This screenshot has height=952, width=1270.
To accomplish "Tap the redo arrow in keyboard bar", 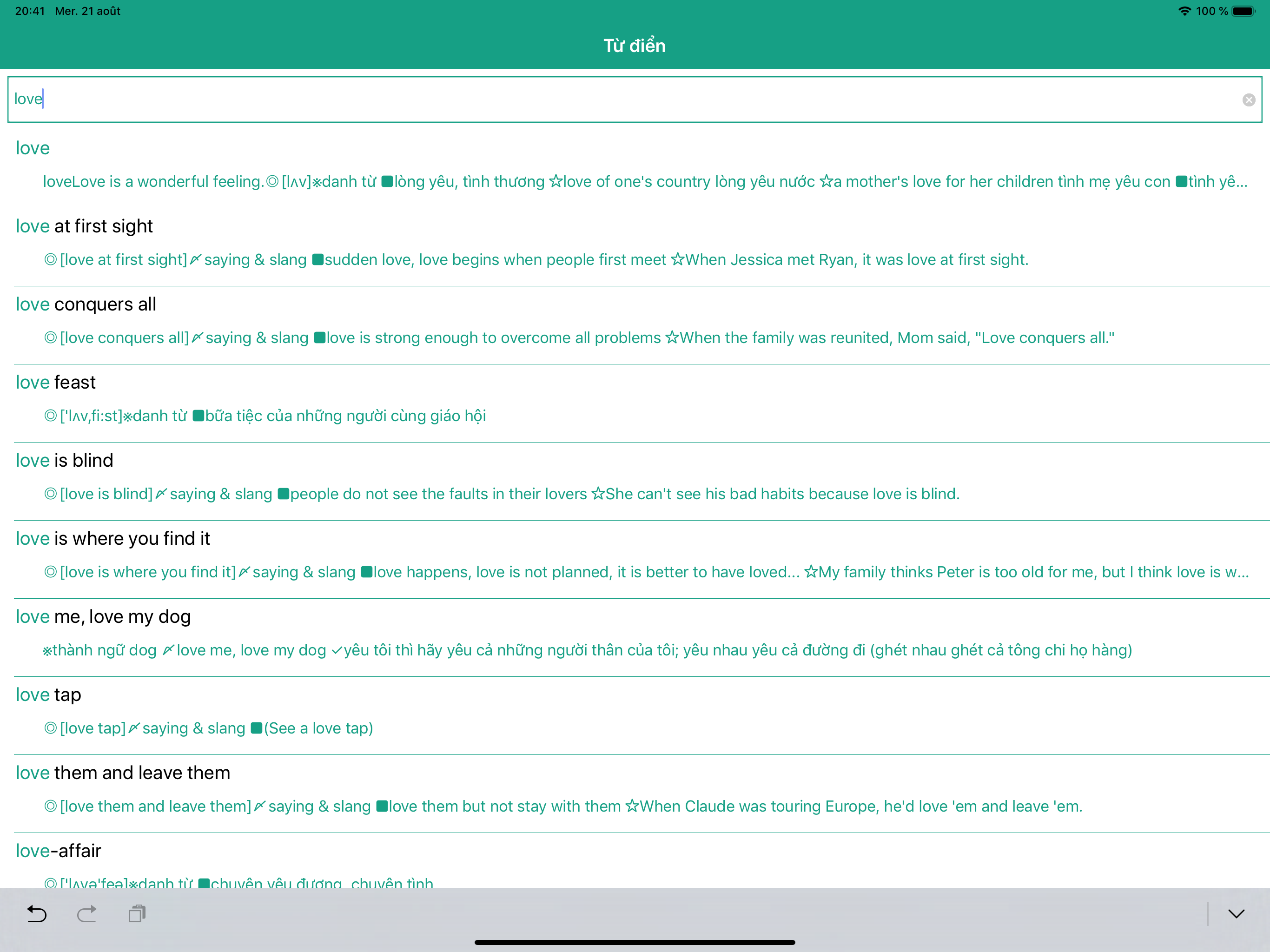I will coord(86,913).
